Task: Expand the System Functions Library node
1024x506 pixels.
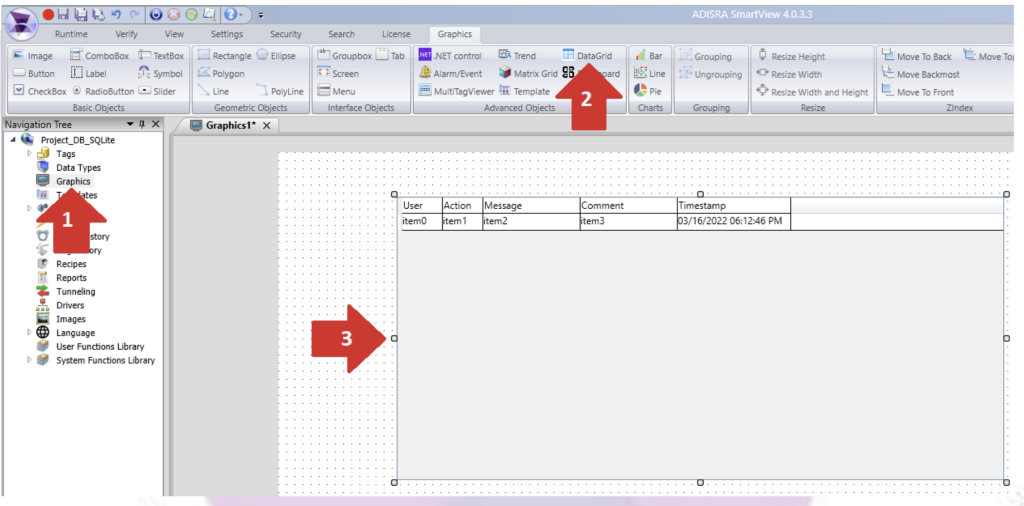Action: 29,360
